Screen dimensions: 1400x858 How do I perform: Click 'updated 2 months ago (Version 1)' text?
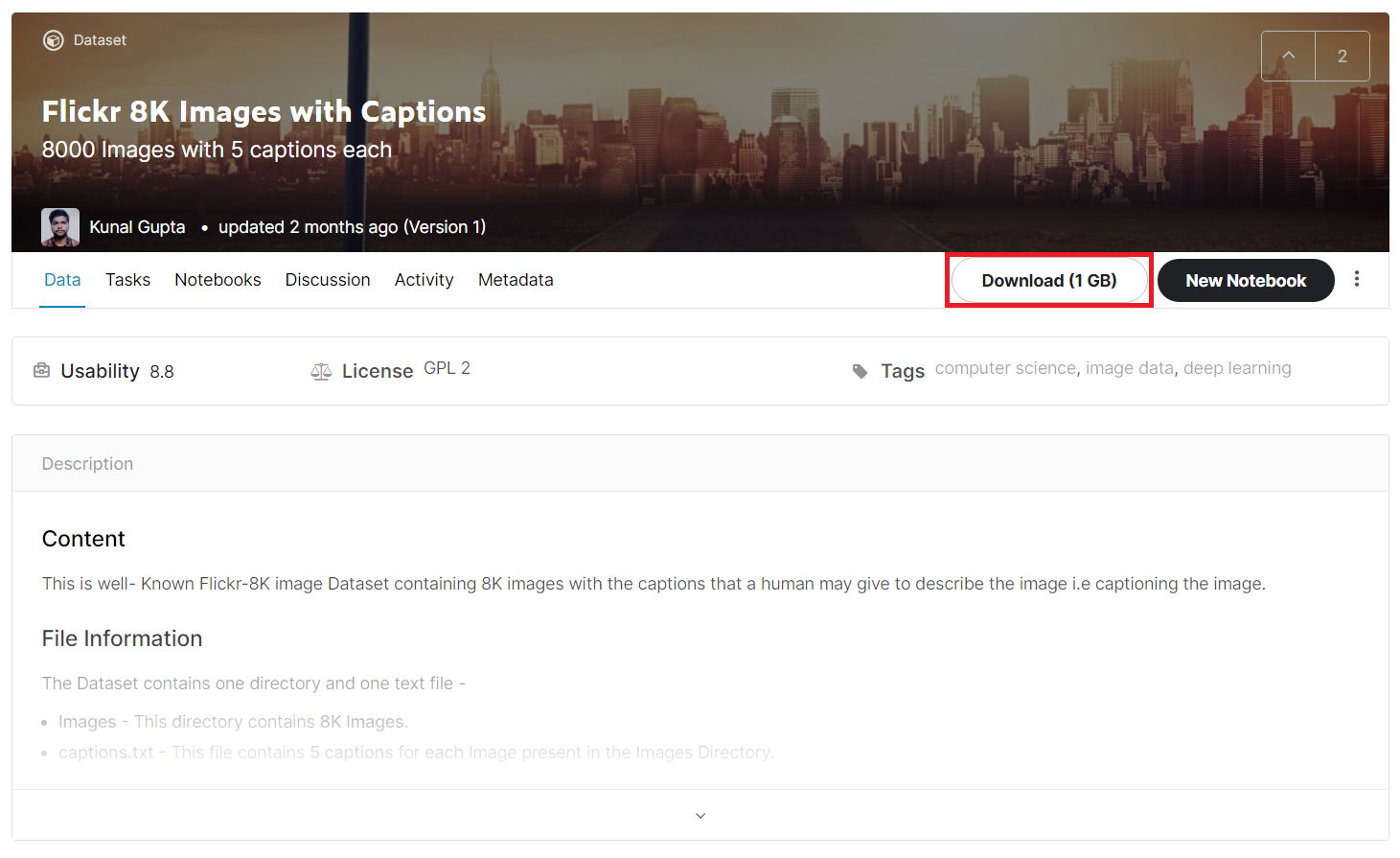point(352,227)
